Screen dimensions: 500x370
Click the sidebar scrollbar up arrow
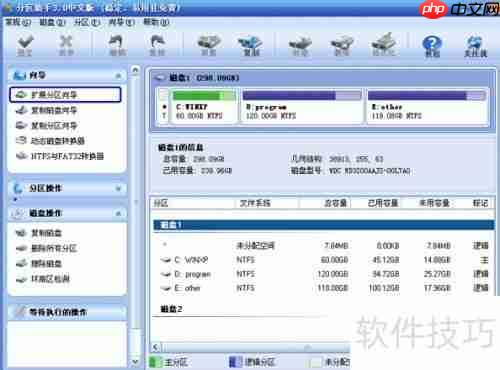coord(135,70)
